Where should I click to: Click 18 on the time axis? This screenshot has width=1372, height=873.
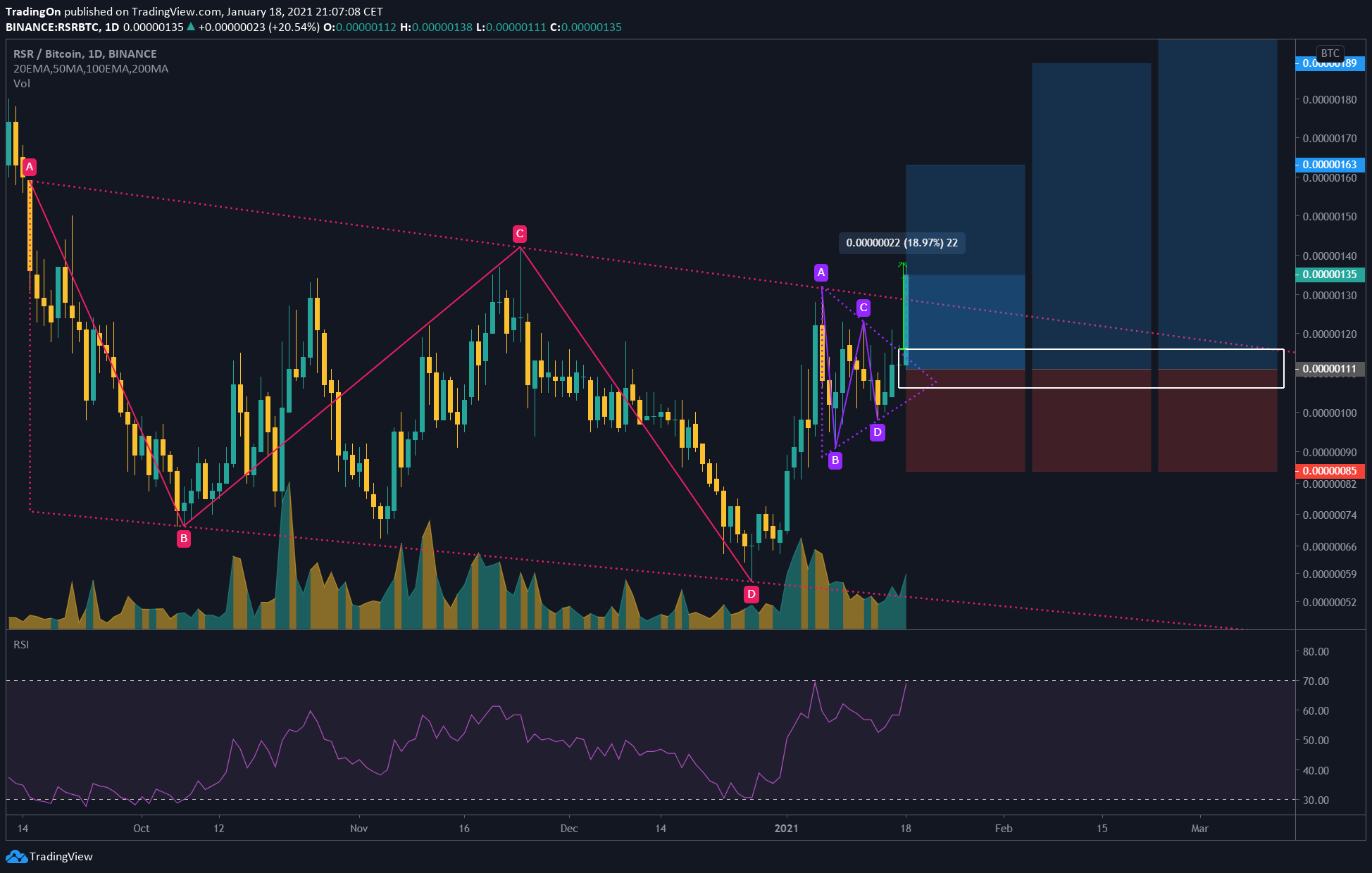click(x=906, y=829)
